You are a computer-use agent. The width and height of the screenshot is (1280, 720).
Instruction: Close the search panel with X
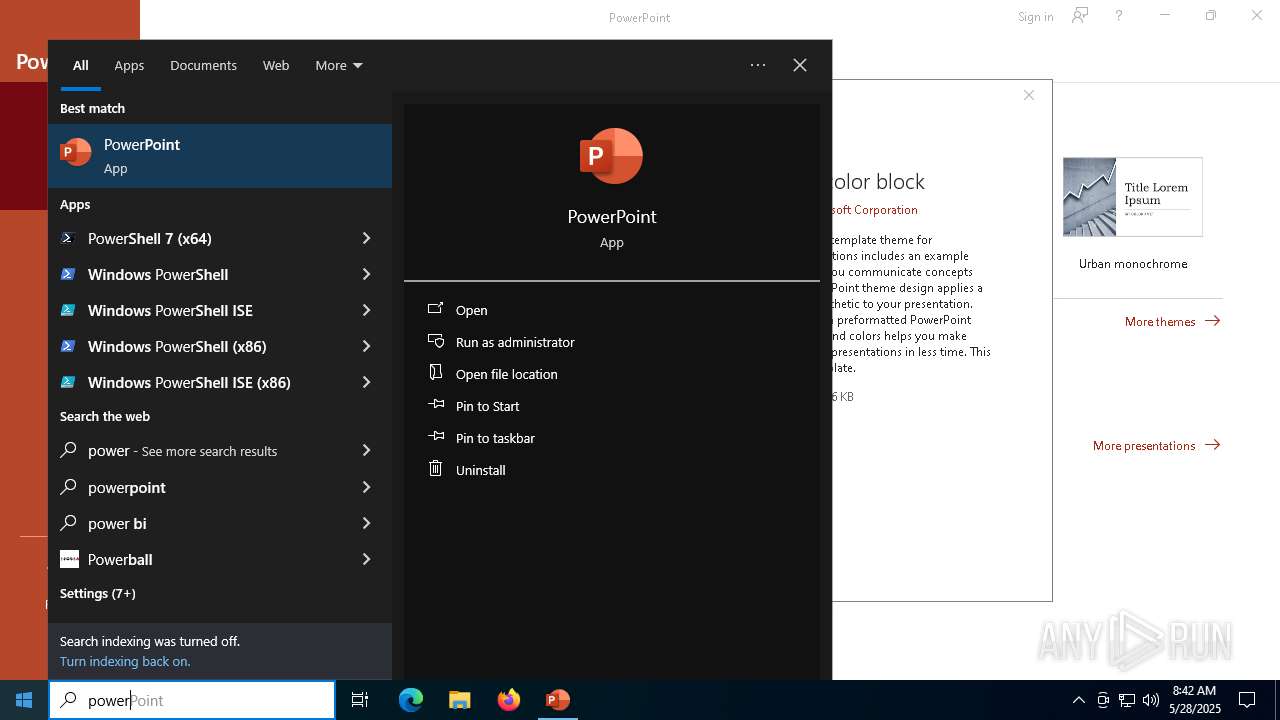coord(800,65)
